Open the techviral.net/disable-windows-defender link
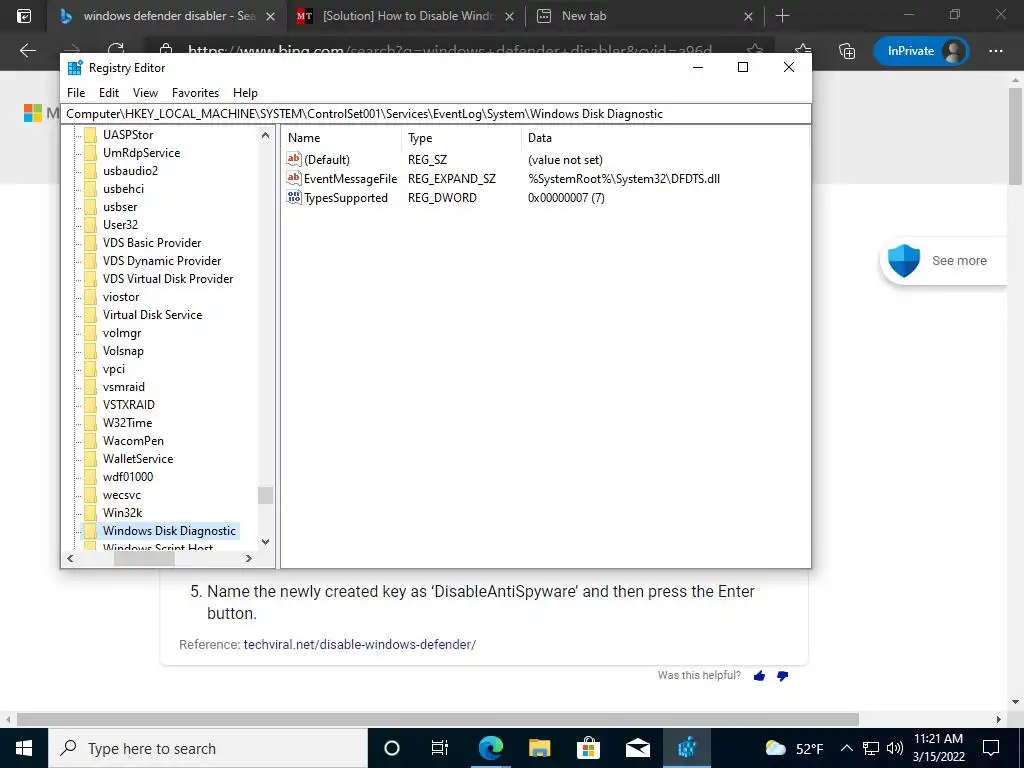This screenshot has width=1024, height=768. click(360, 645)
